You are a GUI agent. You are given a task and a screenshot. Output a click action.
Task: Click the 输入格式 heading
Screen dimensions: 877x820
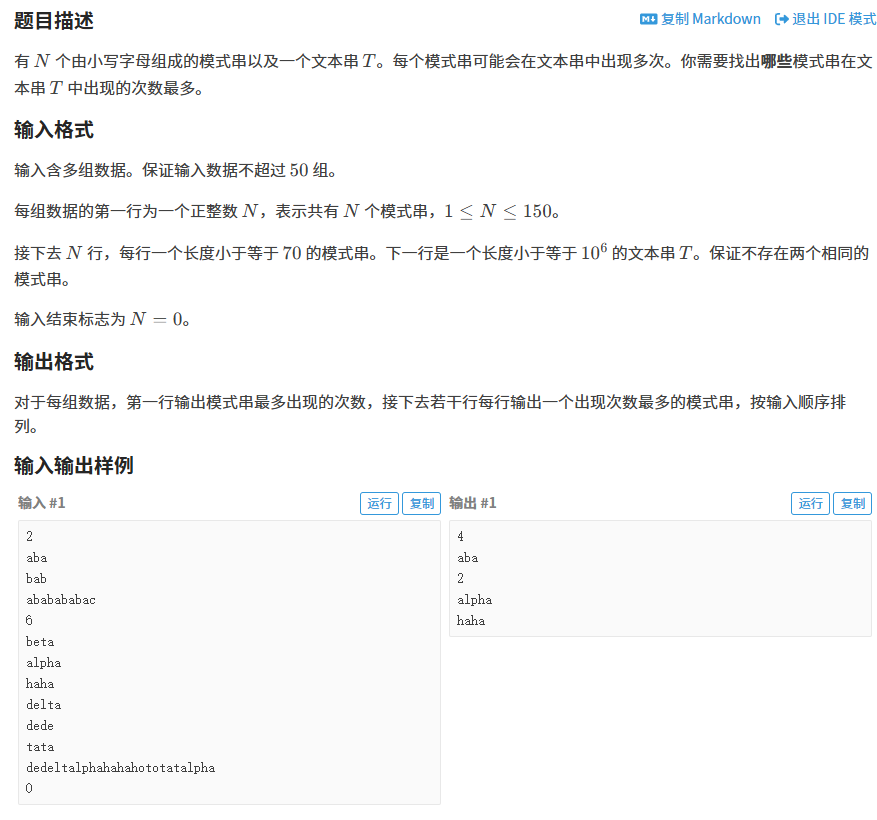pyautogui.click(x=54, y=130)
